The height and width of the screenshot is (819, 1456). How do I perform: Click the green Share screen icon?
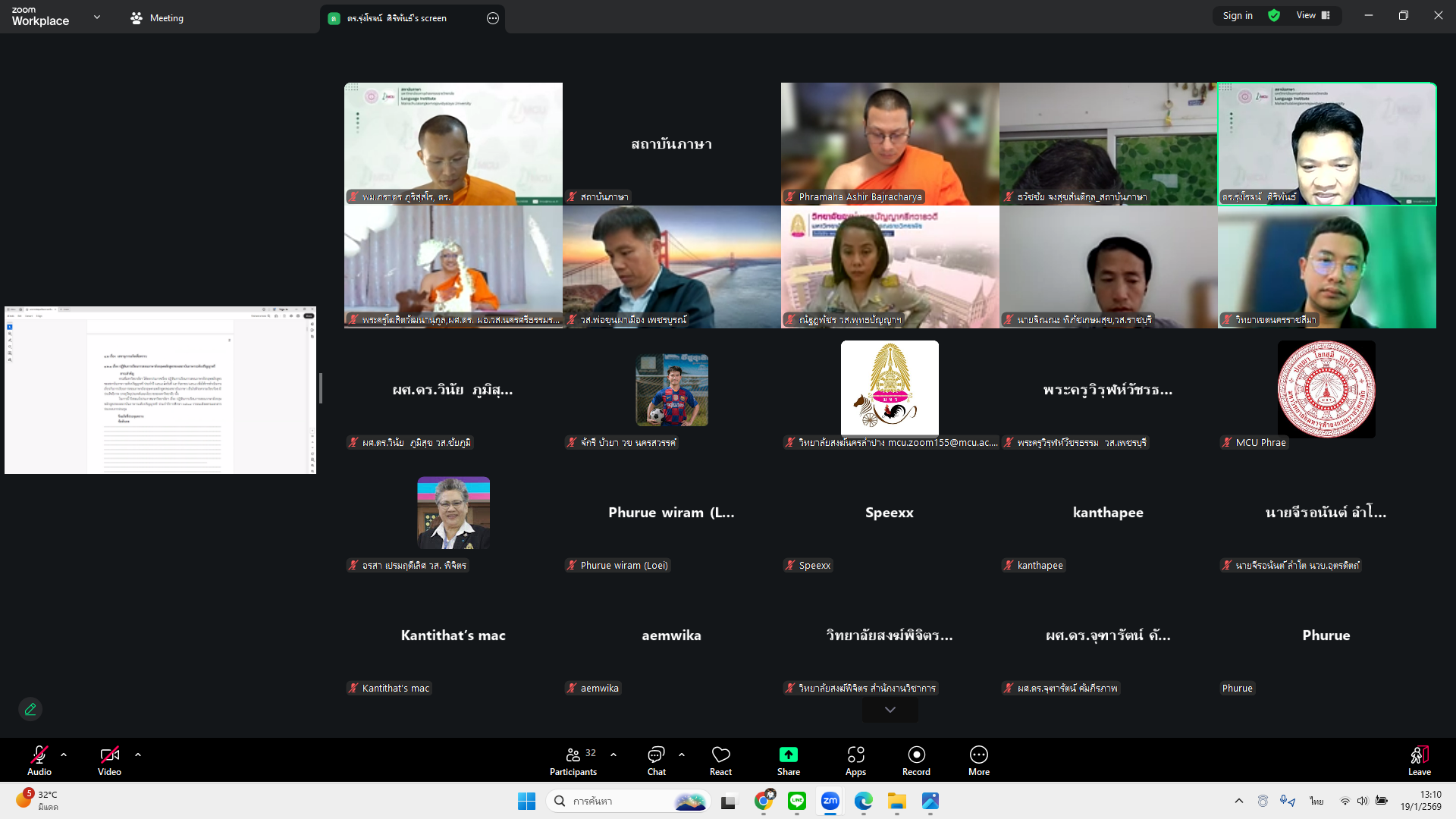click(x=788, y=755)
